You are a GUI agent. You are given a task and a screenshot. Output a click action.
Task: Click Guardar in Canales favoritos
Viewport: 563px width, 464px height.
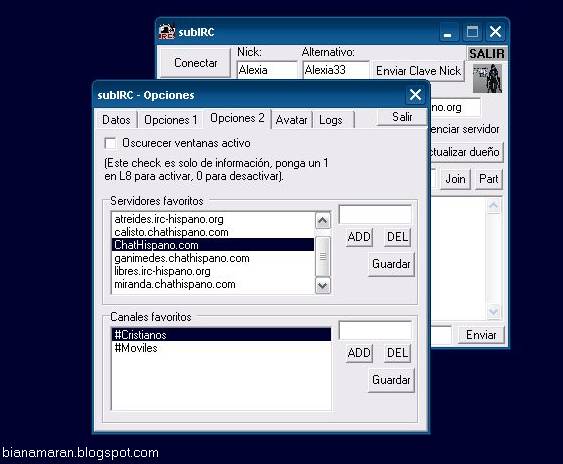[x=391, y=380]
